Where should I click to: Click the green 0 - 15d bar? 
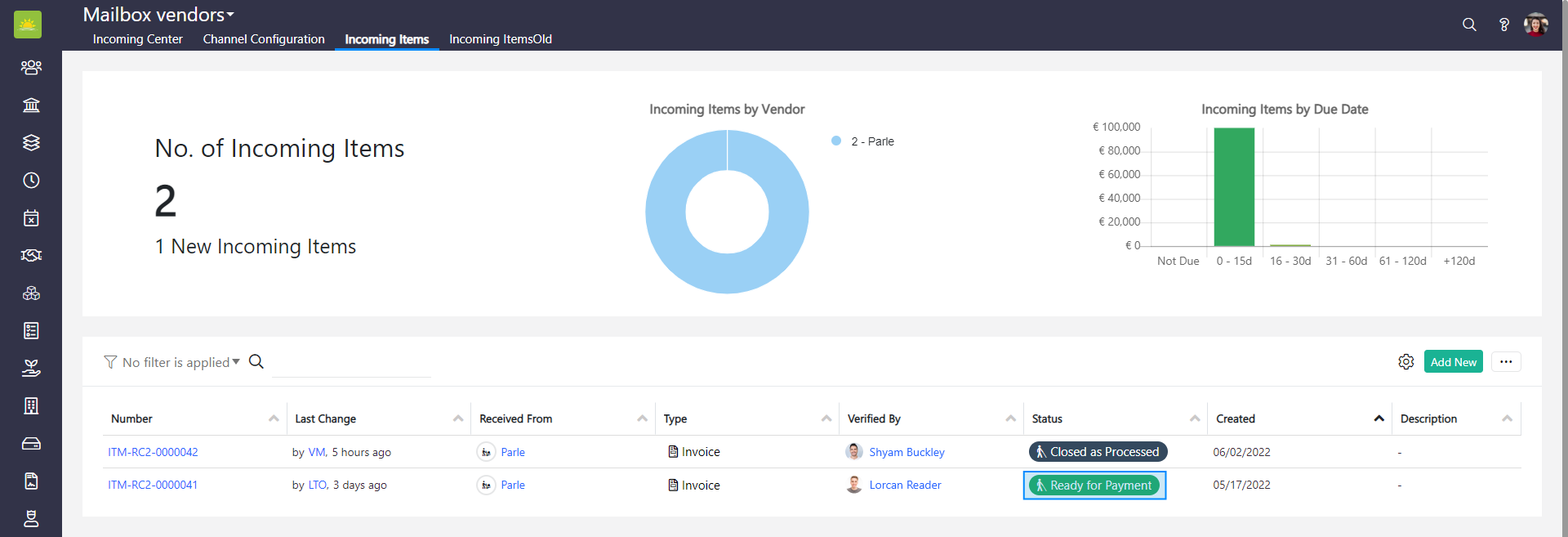coord(1233,187)
